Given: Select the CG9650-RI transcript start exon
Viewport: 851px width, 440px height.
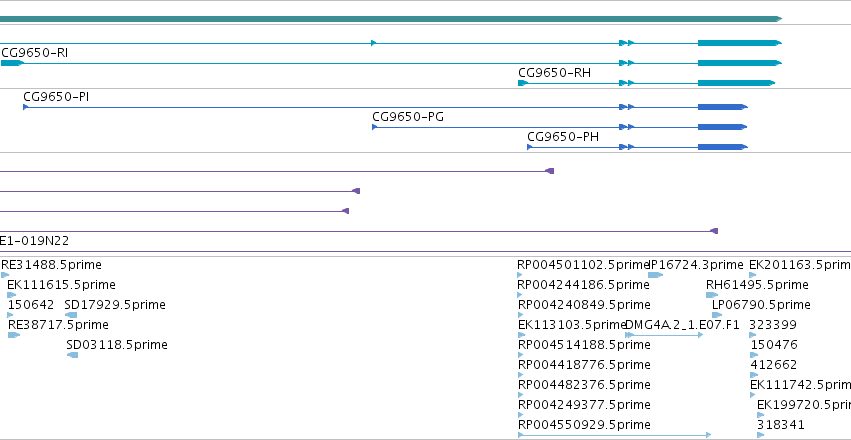Looking at the screenshot, I should click(12, 63).
